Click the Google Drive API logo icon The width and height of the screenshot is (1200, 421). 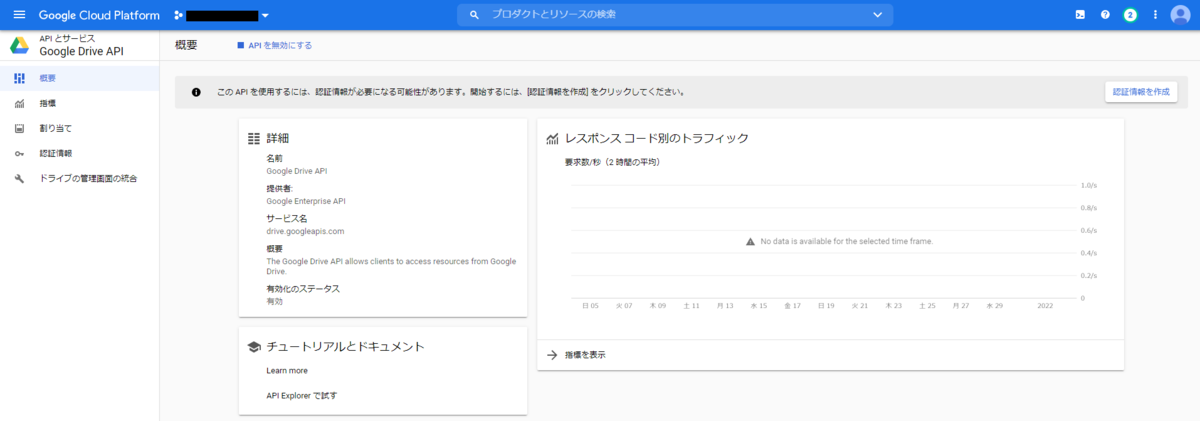[19, 45]
